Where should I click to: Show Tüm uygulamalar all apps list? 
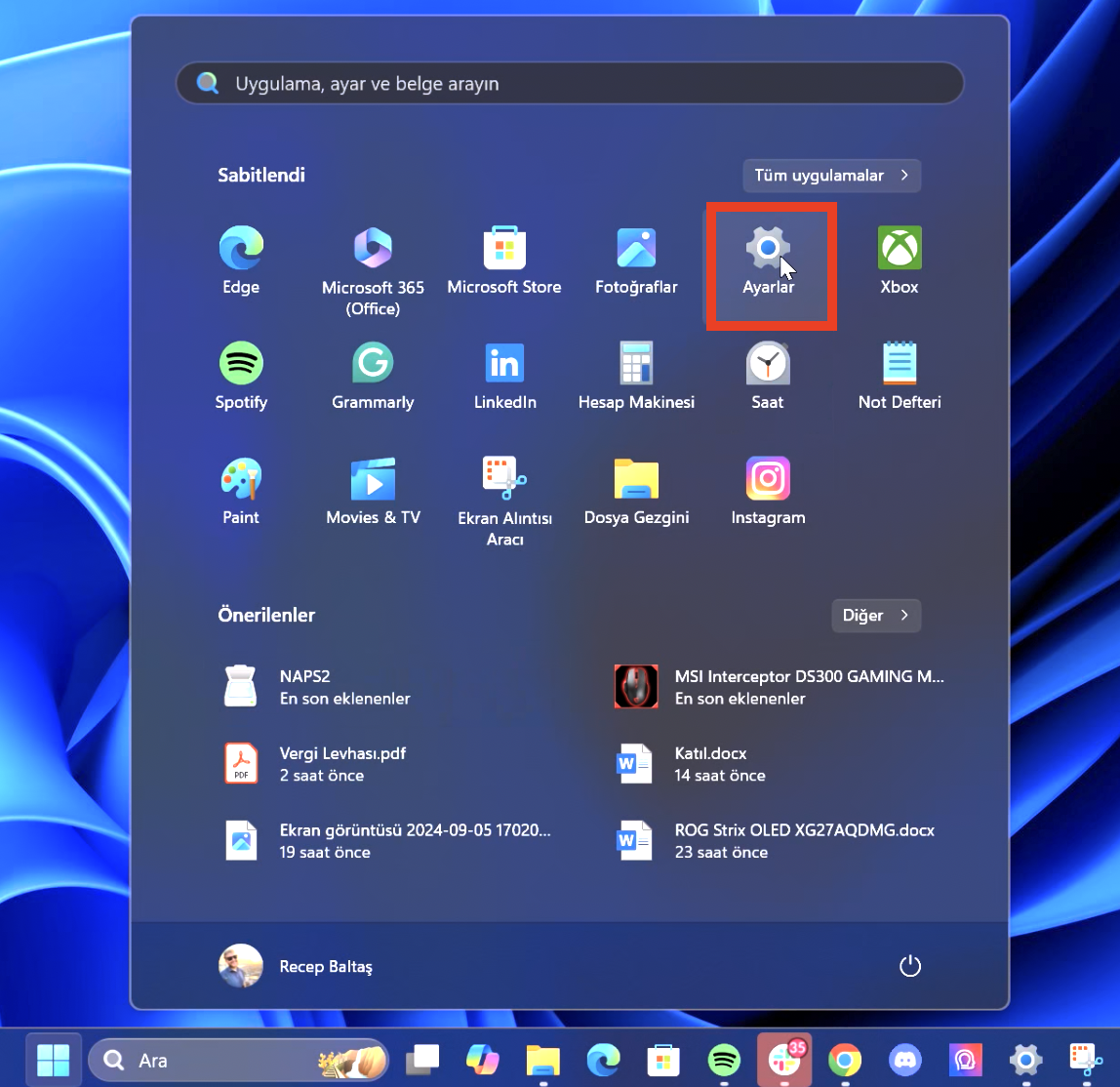click(831, 176)
